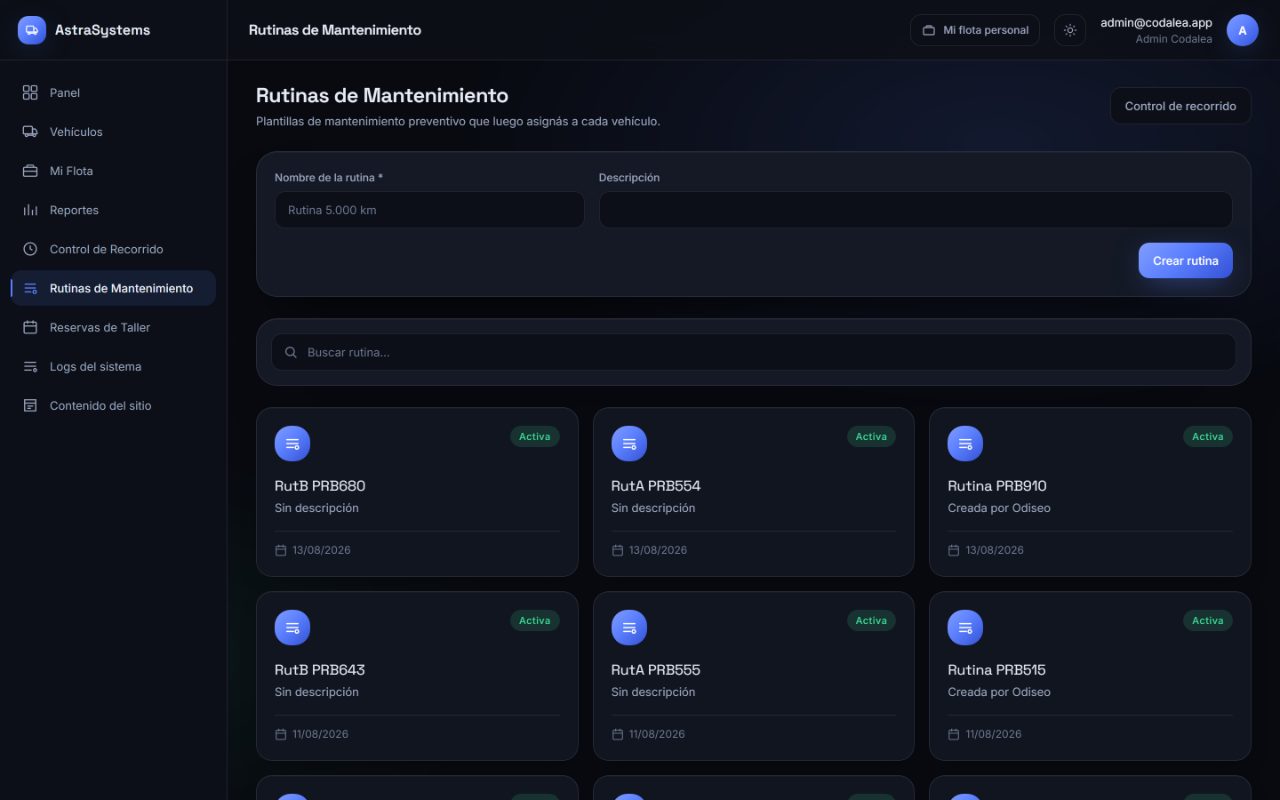Click "Creada por Odiseo" on Rutina PRB910
The width and height of the screenshot is (1280, 800).
pos(999,508)
